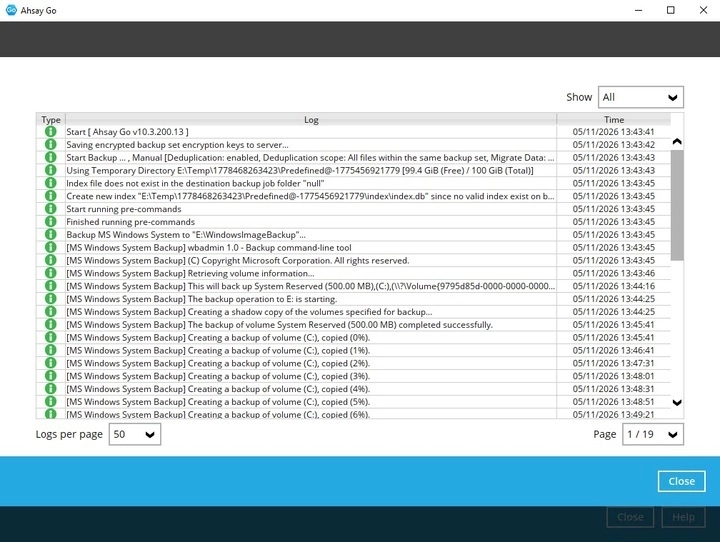
Task: Click the info icon for "Retrieving volume information" row
Action: click(51, 273)
